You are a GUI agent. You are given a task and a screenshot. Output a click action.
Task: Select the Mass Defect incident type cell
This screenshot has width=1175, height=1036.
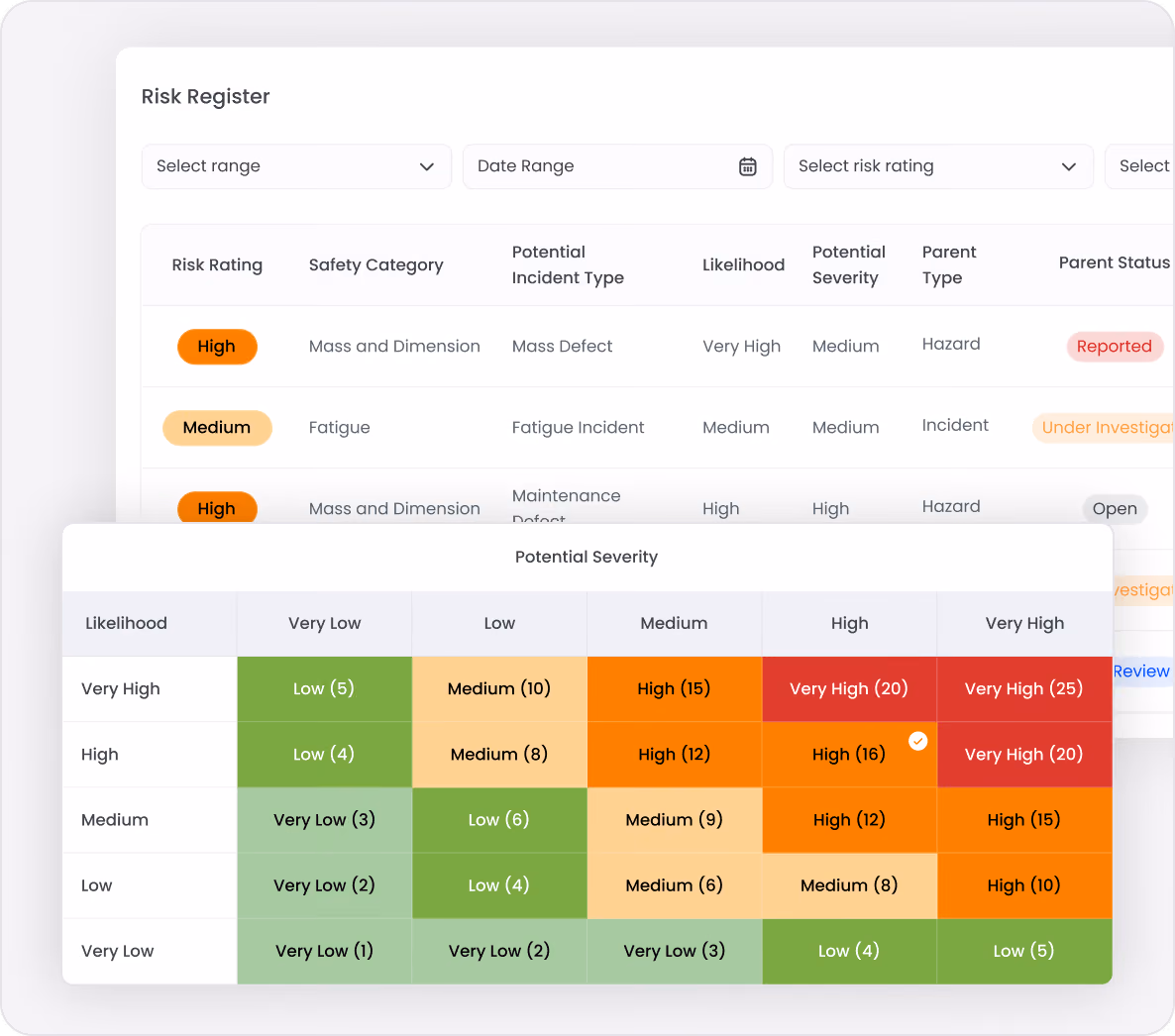pyautogui.click(x=562, y=347)
